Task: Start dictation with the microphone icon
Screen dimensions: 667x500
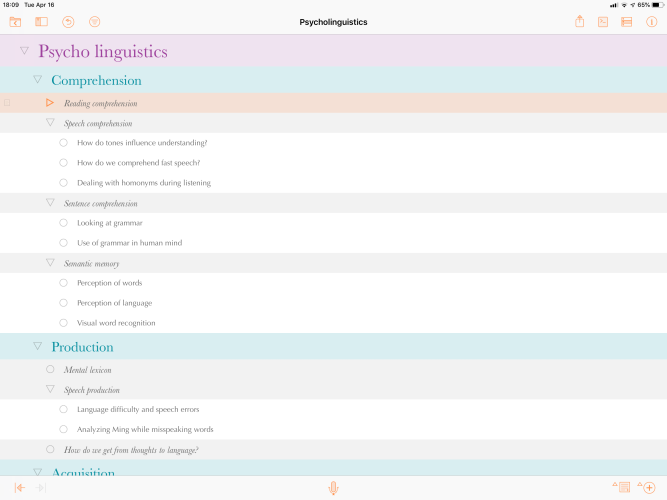Action: 334,488
